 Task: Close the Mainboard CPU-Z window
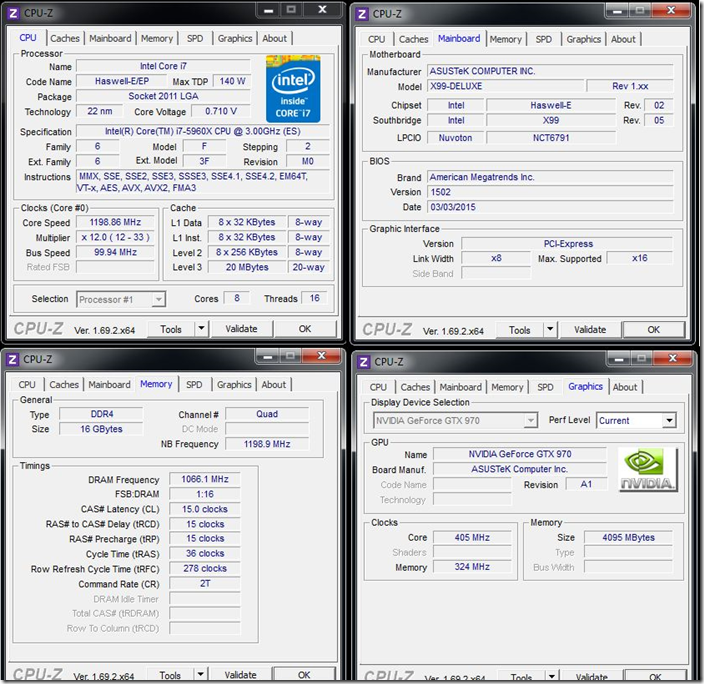tap(671, 10)
